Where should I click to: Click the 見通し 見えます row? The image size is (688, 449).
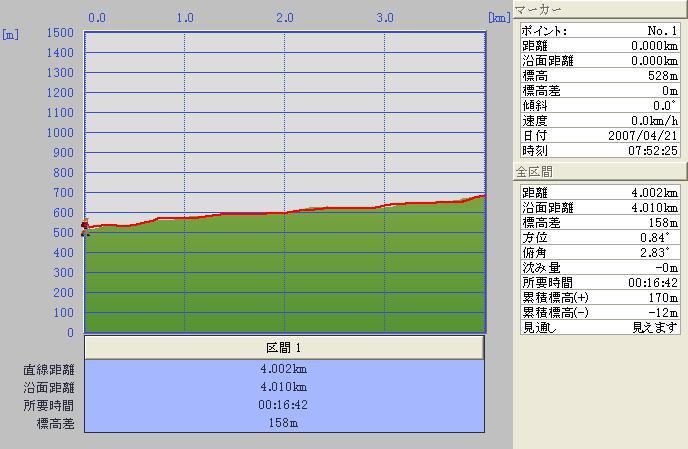point(600,327)
